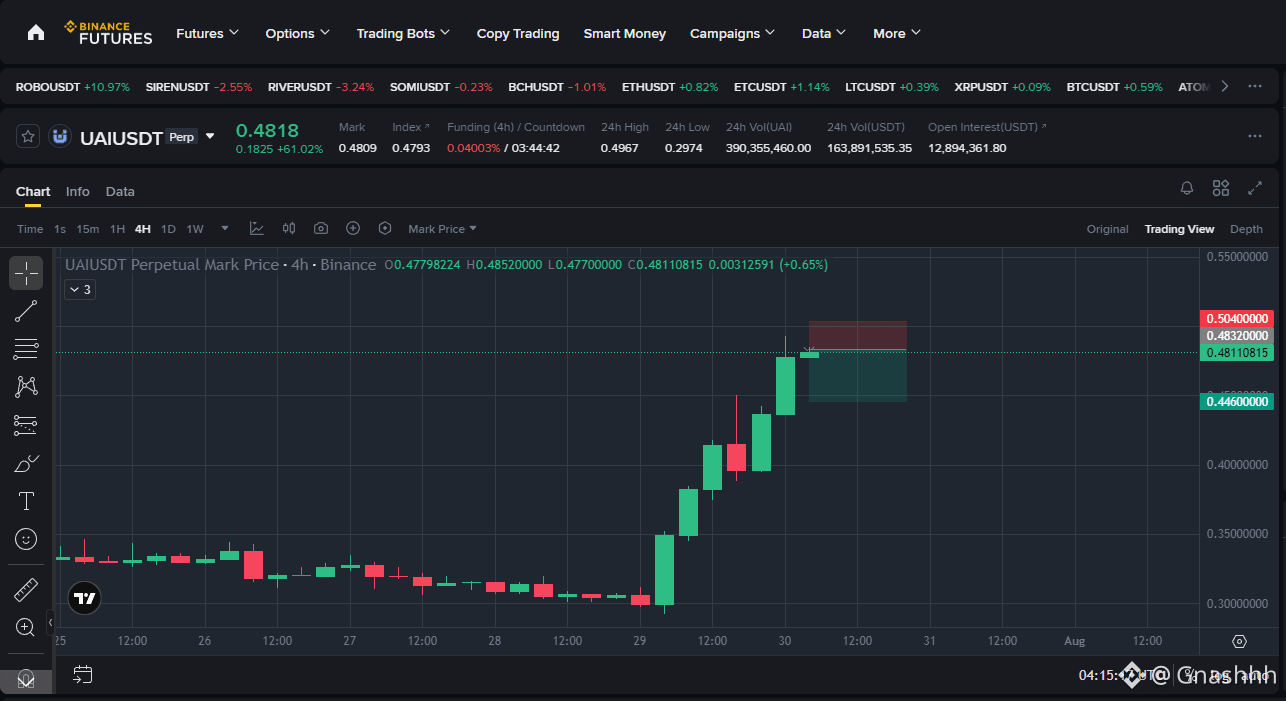This screenshot has width=1286, height=701.
Task: Open the XRPUSDT ticker
Action: pyautogui.click(x=1003, y=87)
